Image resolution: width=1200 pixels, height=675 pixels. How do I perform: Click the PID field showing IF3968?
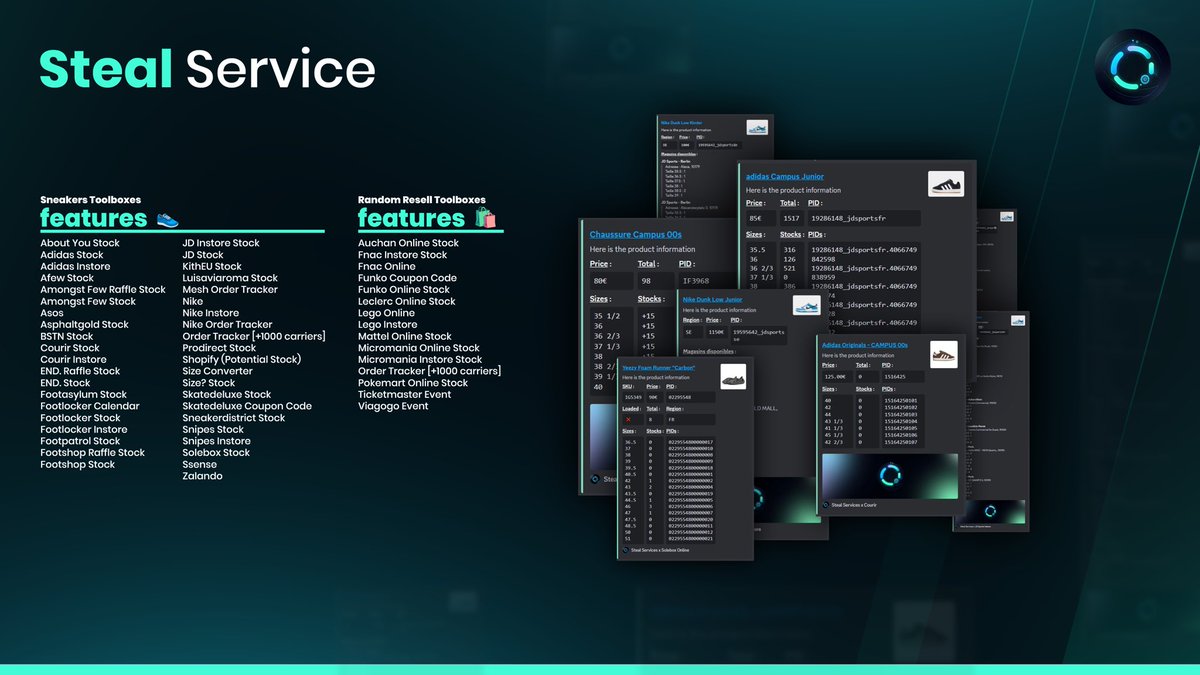[694, 280]
